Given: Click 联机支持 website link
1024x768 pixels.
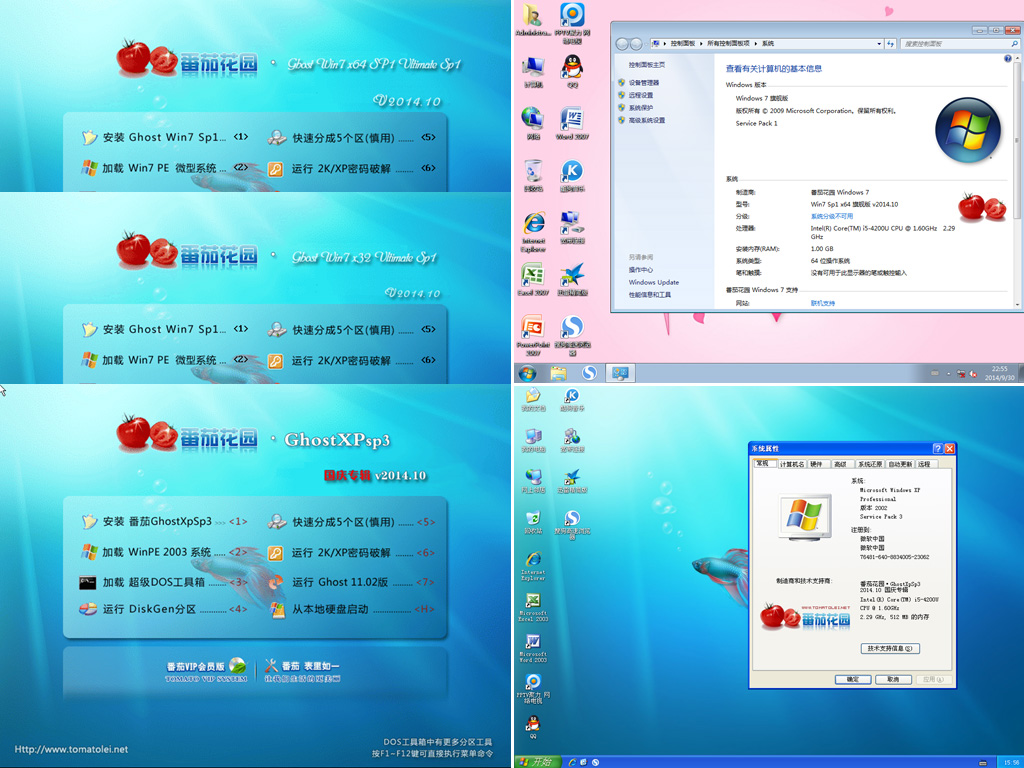Looking at the screenshot, I should coord(823,303).
